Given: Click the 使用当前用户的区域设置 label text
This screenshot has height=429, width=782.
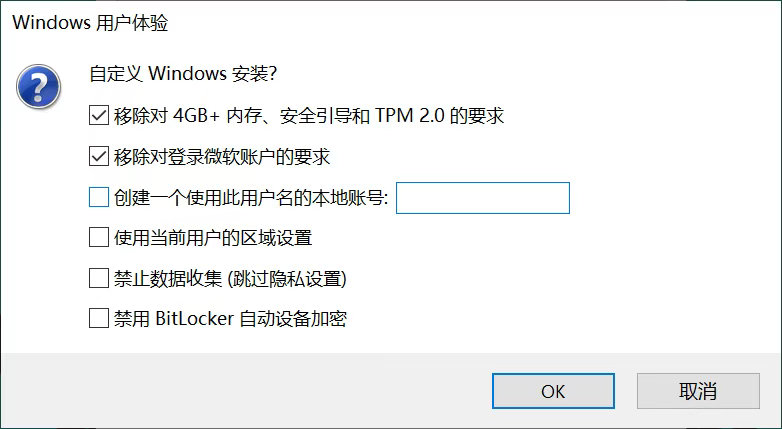Looking at the screenshot, I should (213, 238).
